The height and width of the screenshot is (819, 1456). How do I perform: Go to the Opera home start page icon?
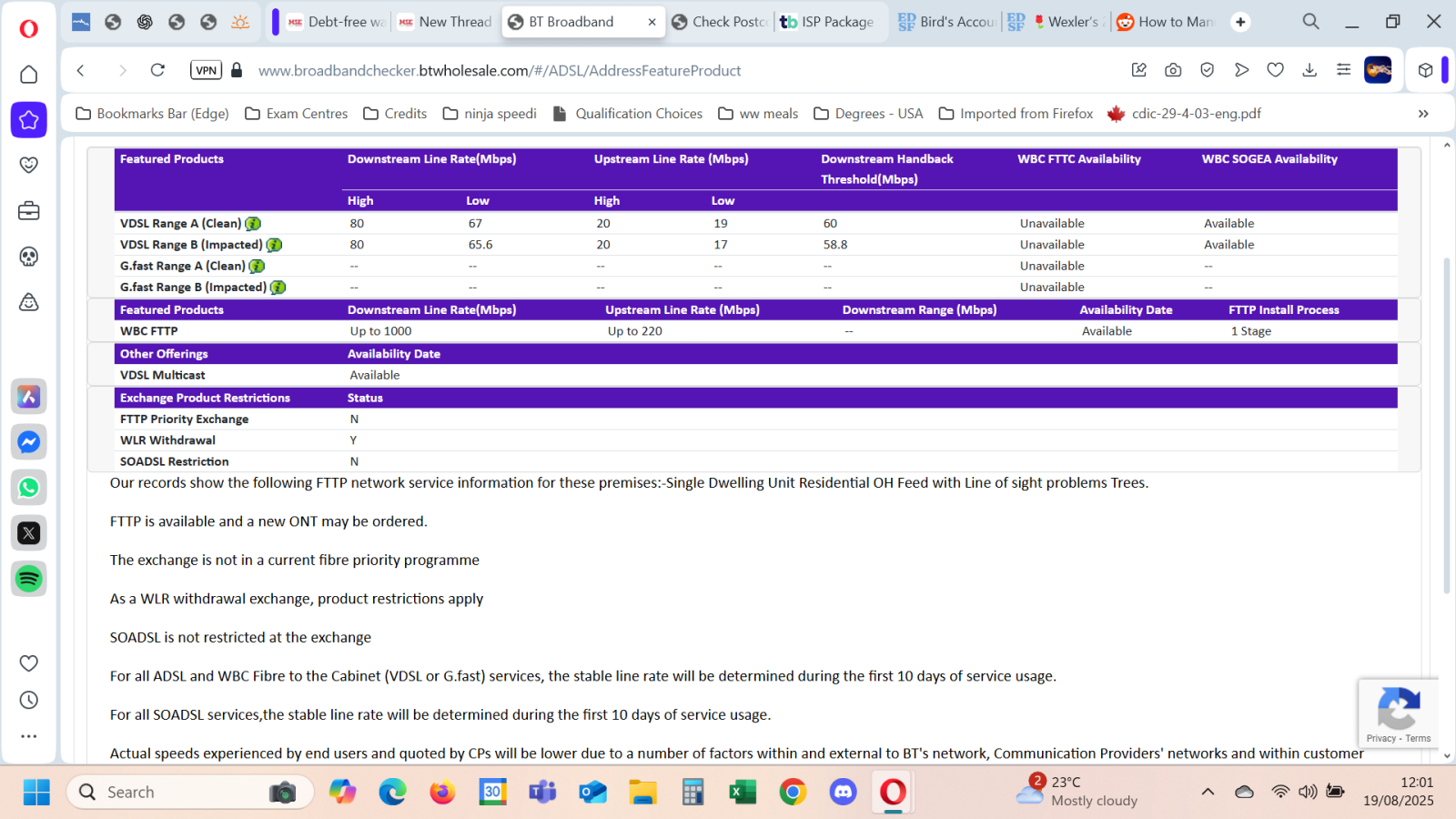pyautogui.click(x=29, y=74)
